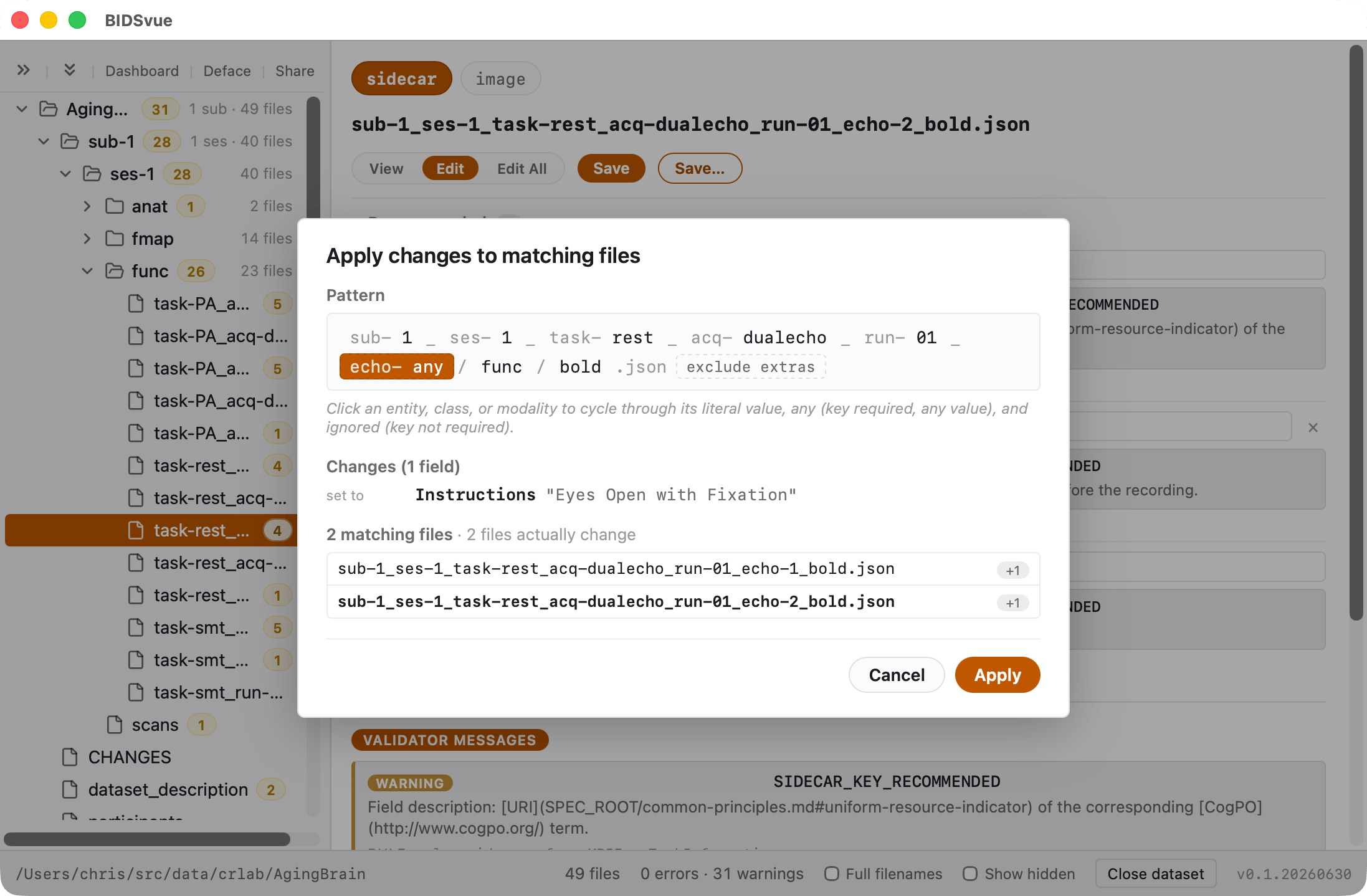Expand the fmap folder
Screen dimensions: 1367x896
click(x=87, y=239)
